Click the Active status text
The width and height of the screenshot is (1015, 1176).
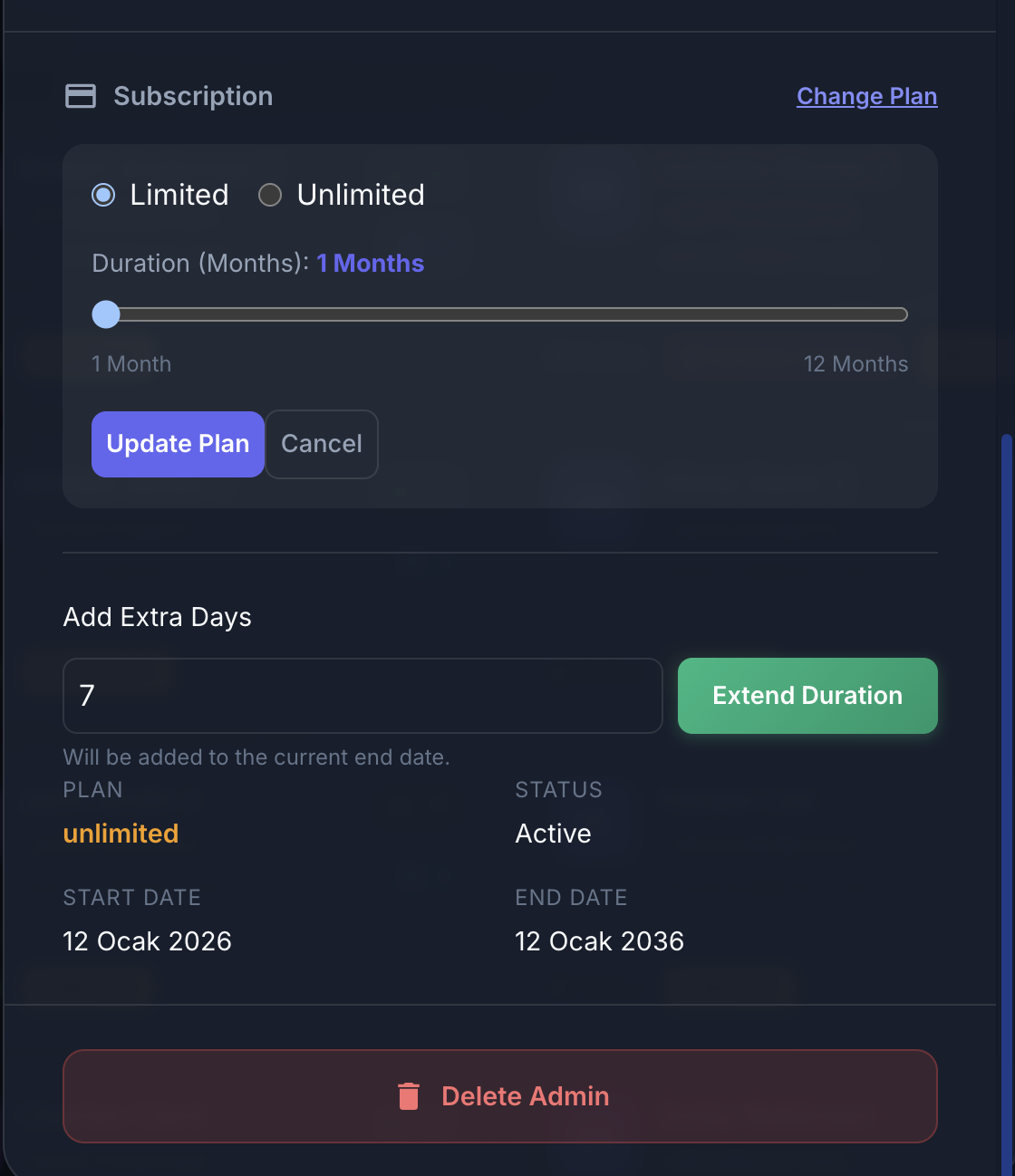pyautogui.click(x=553, y=834)
